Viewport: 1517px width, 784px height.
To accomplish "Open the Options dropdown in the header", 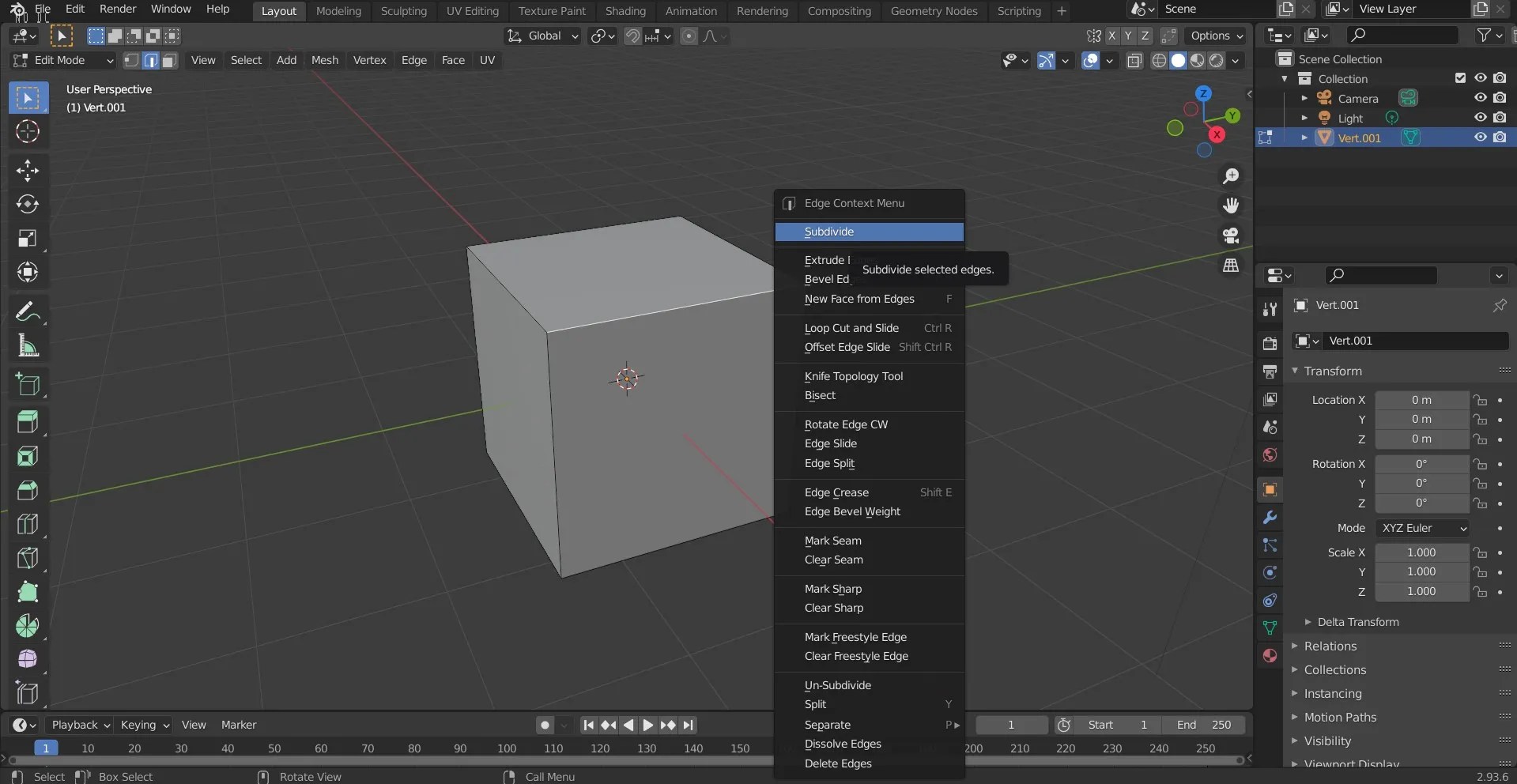I will (1215, 36).
